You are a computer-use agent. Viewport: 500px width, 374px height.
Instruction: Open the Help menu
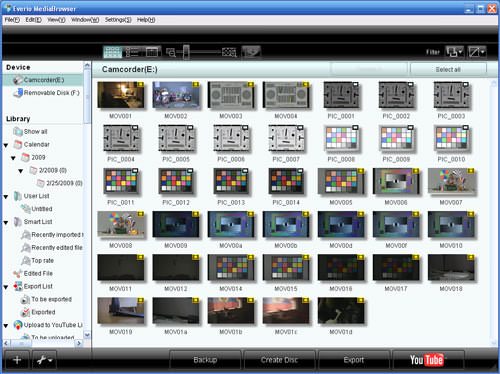pyautogui.click(x=146, y=20)
